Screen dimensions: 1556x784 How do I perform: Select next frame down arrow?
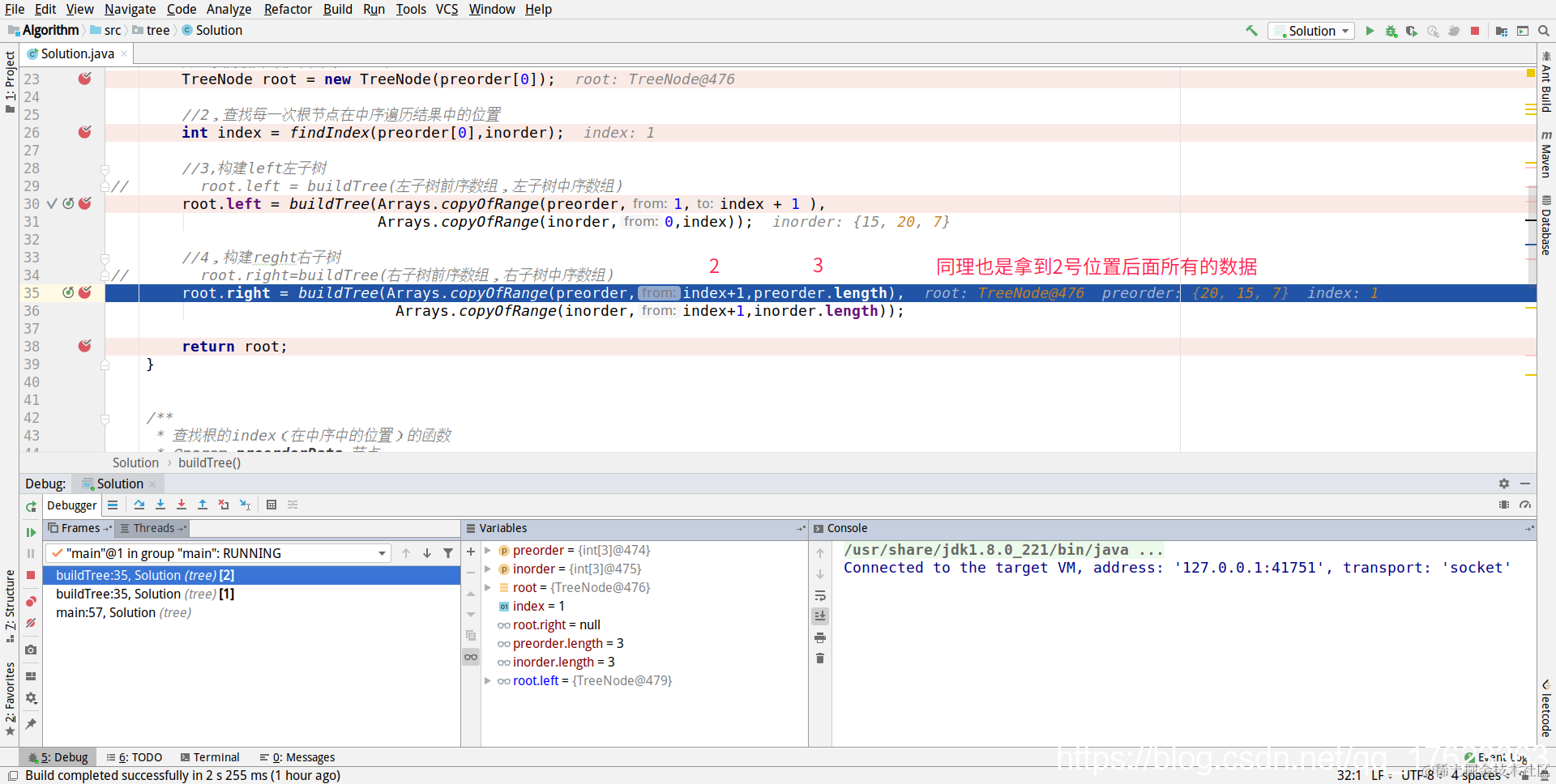tap(427, 553)
